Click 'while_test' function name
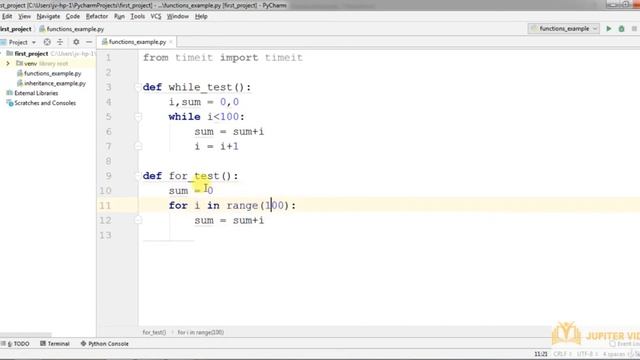This screenshot has width=640, height=360. click(x=200, y=87)
